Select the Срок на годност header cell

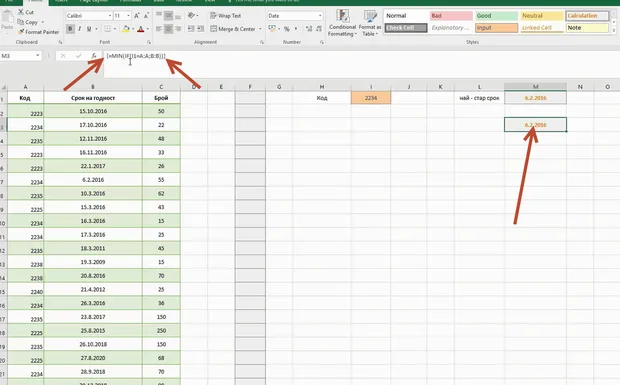point(93,98)
